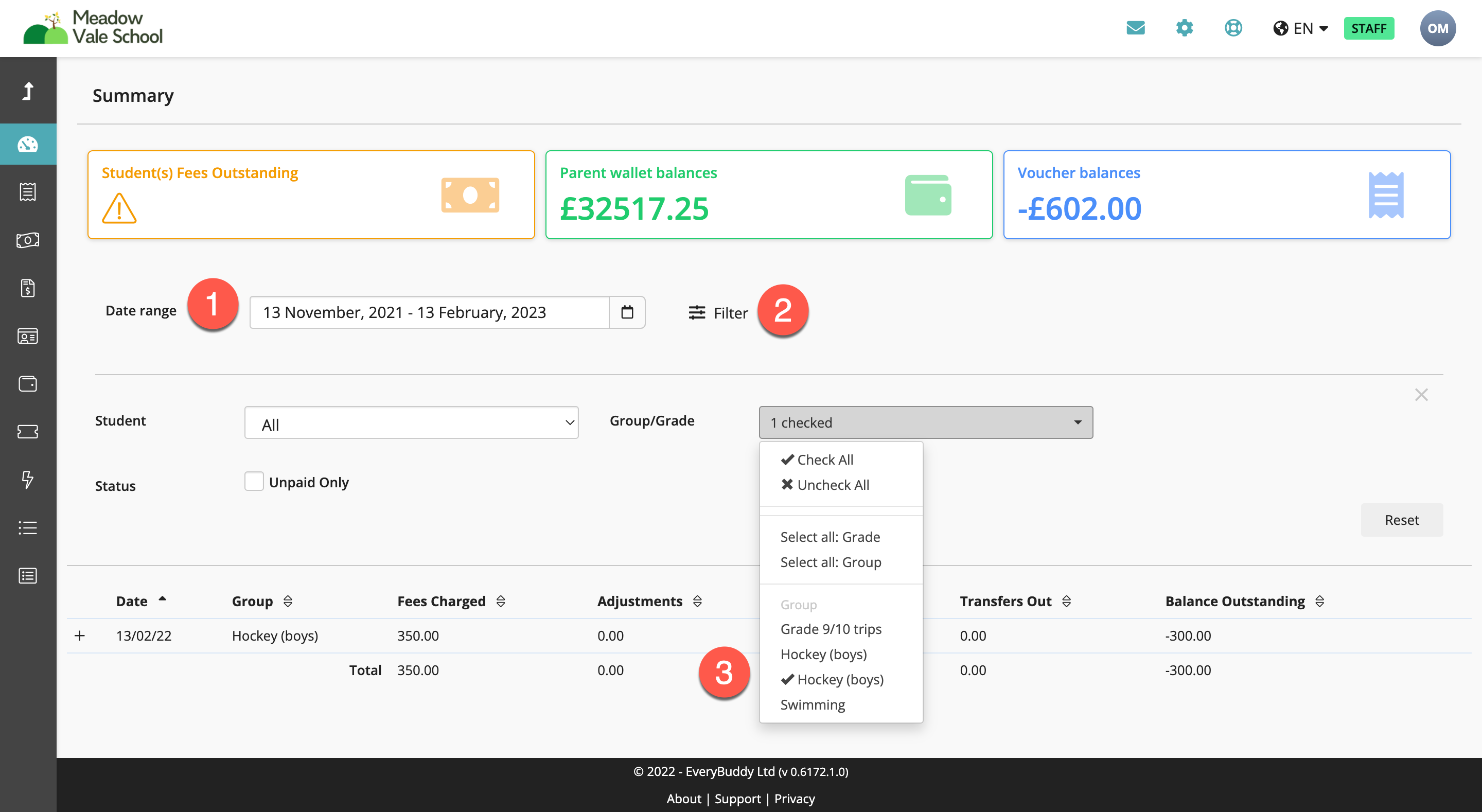Check the Swimming group option

point(813,705)
